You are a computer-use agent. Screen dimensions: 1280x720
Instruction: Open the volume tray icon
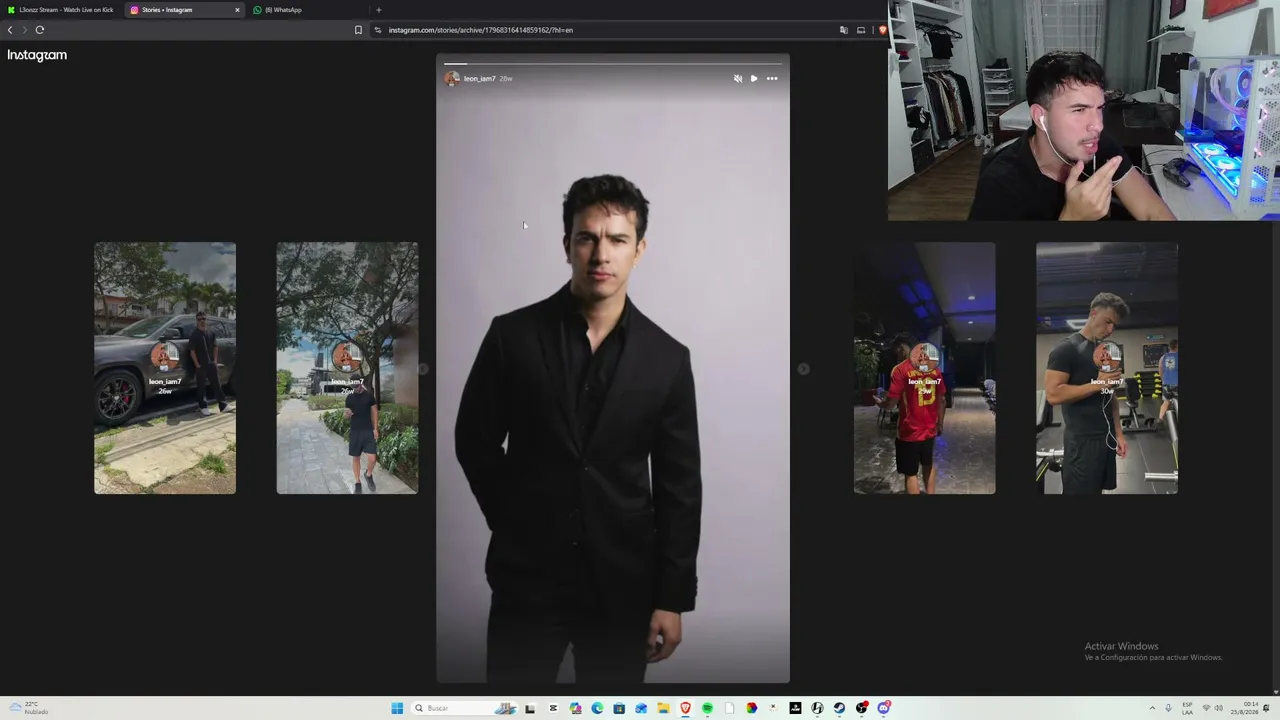pyautogui.click(x=1219, y=708)
